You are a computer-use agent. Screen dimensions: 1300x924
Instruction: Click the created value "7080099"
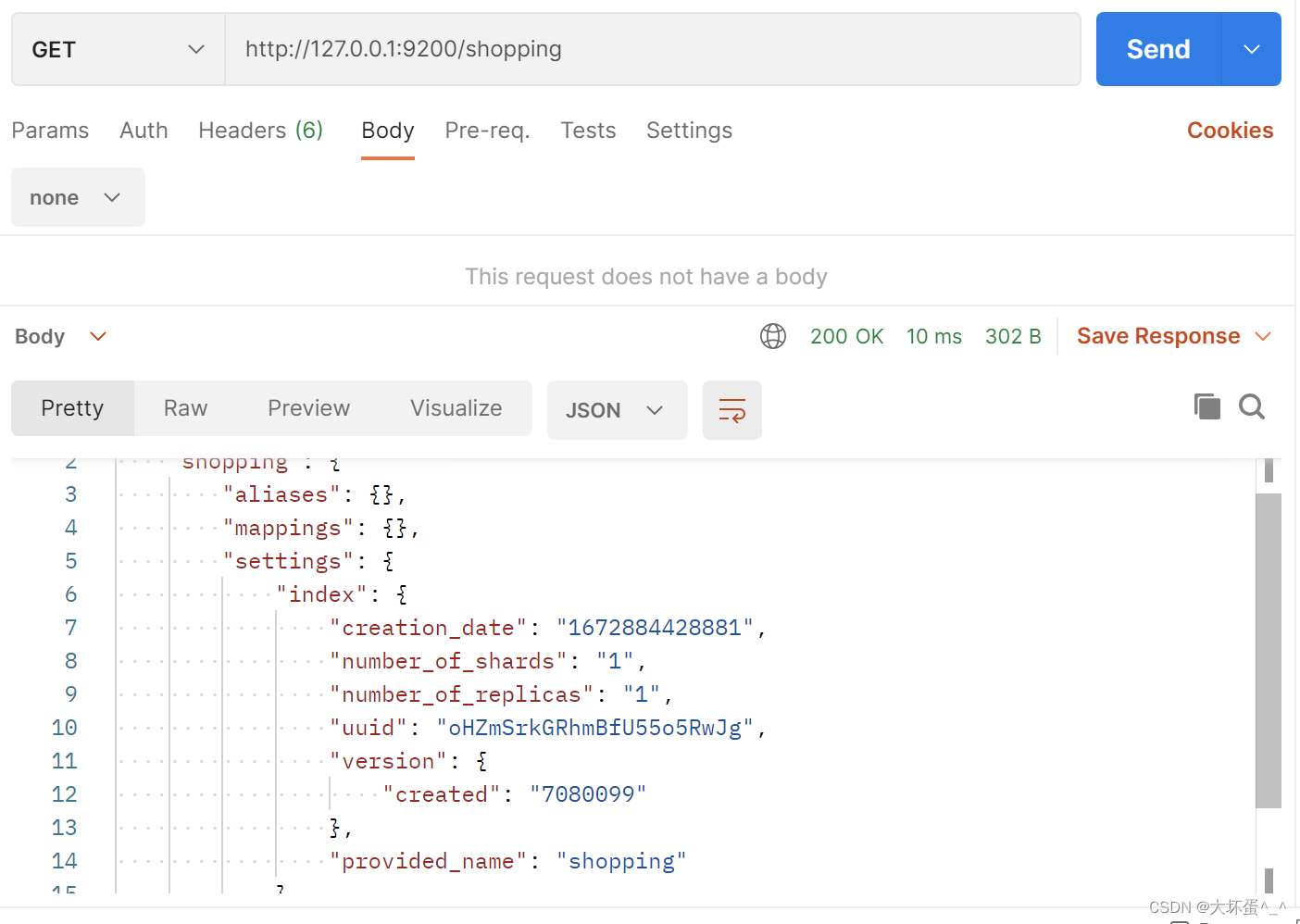[588, 794]
